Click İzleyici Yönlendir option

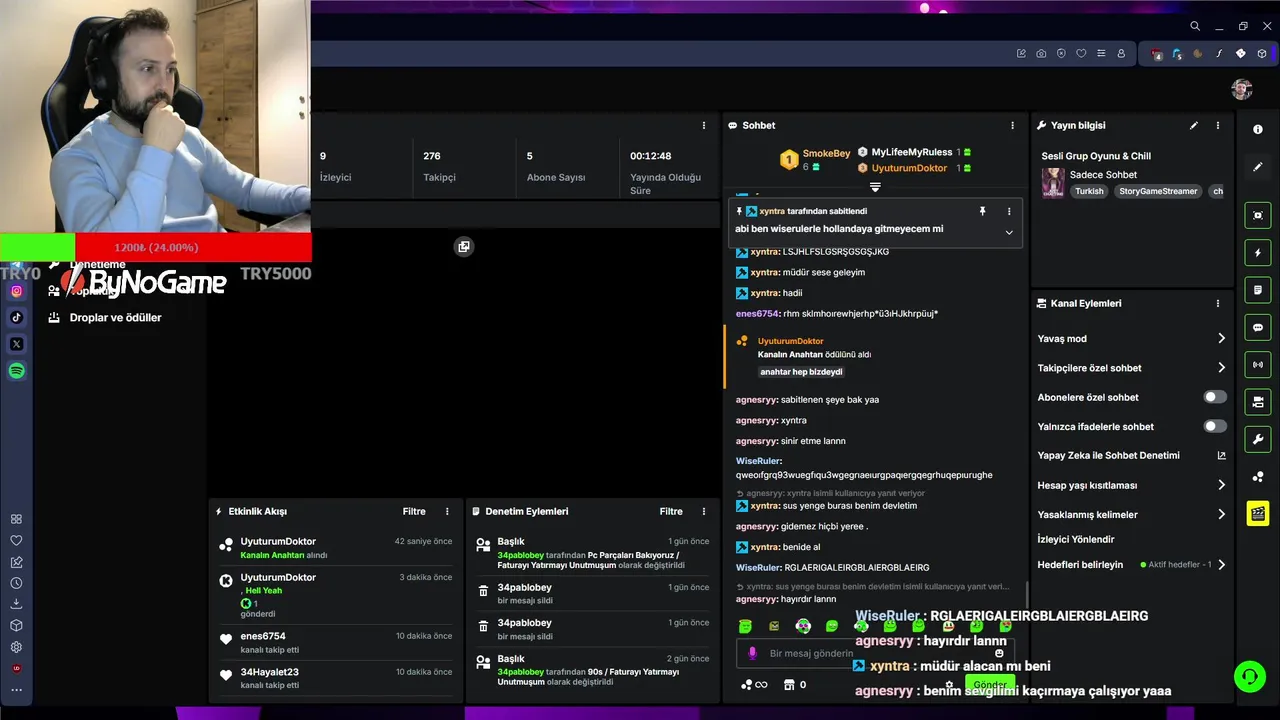pos(1076,540)
